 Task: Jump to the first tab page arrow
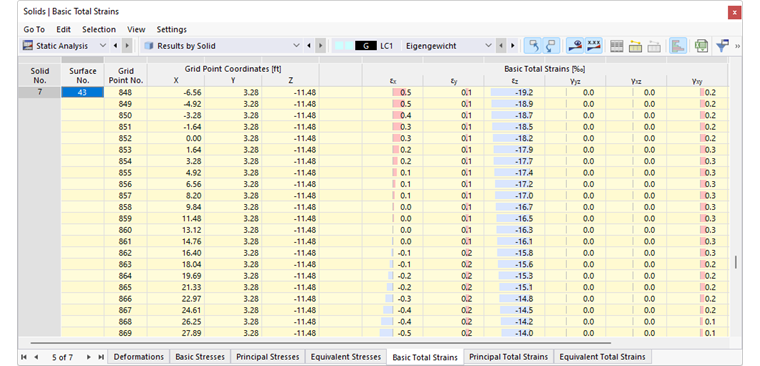click(x=25, y=357)
